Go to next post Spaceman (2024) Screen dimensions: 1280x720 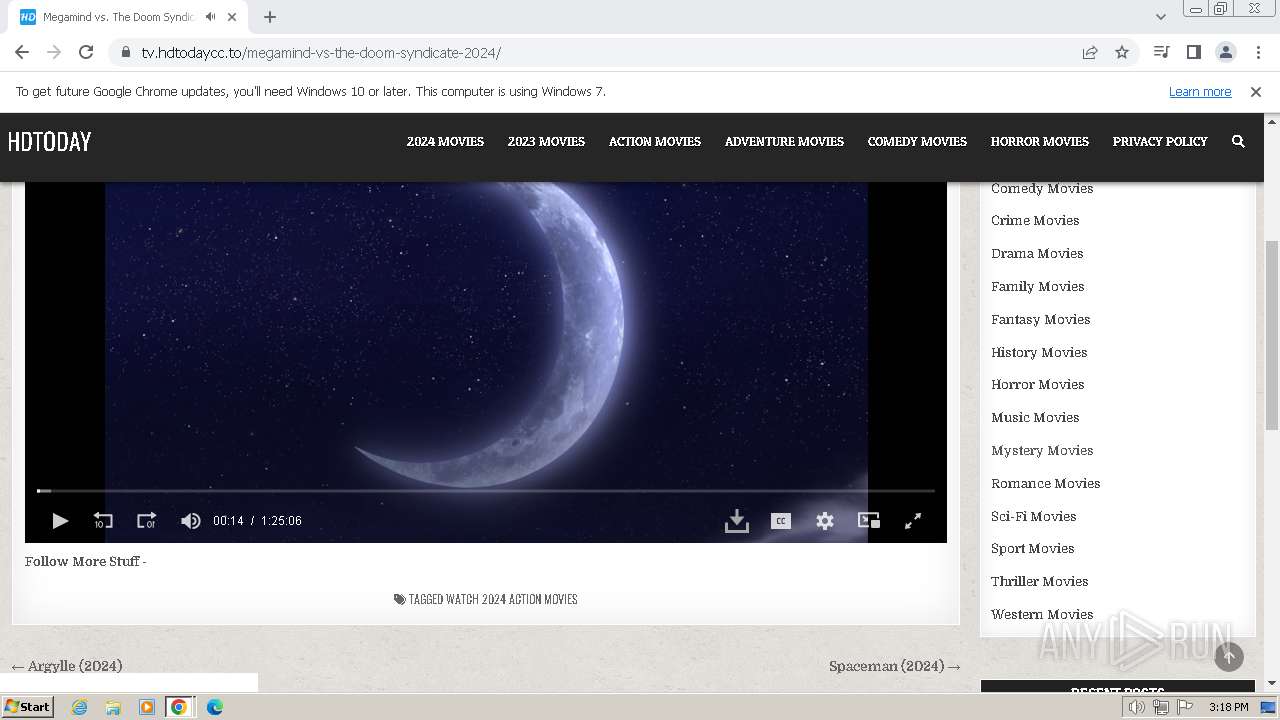click(895, 666)
